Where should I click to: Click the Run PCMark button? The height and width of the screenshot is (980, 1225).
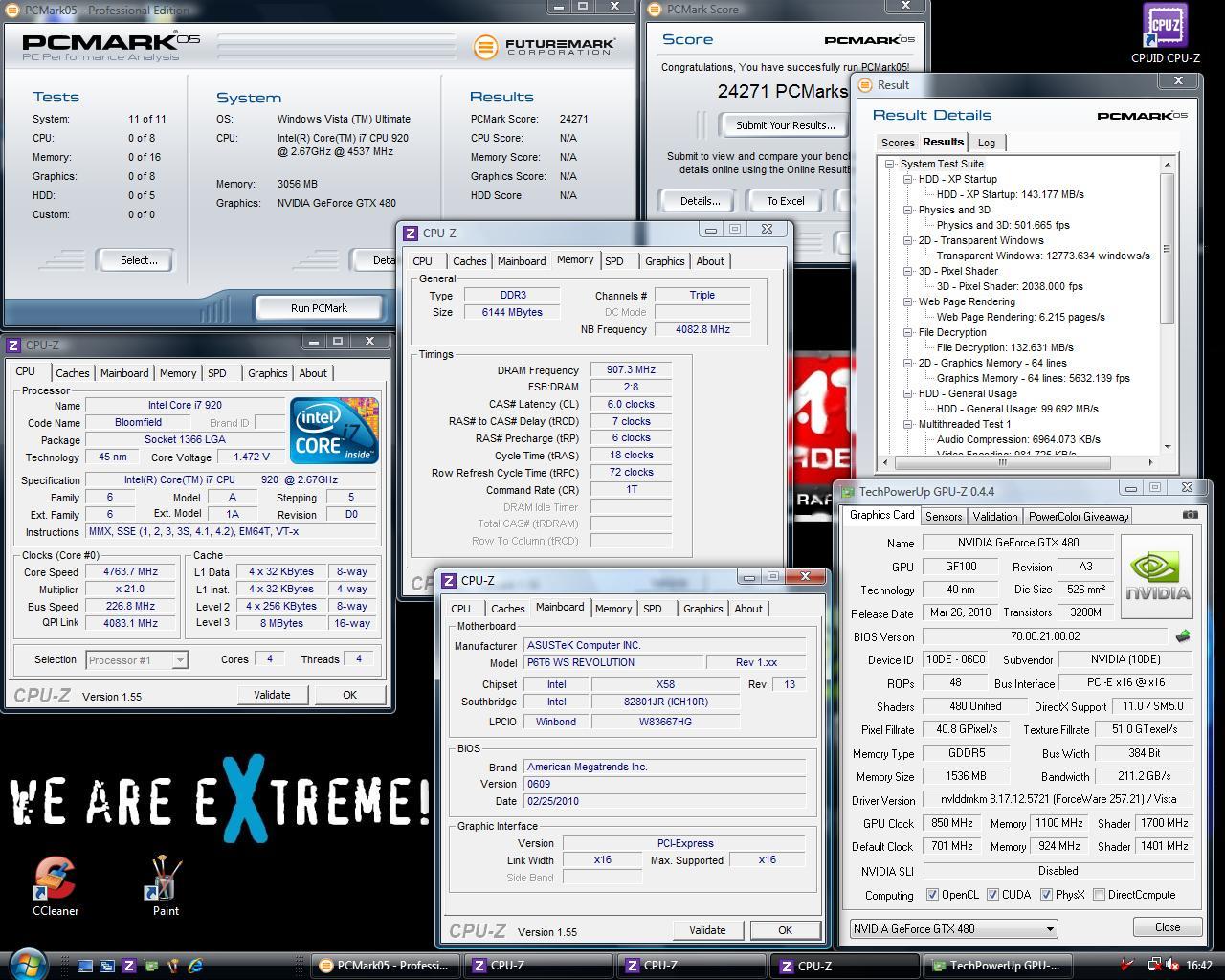(x=319, y=308)
